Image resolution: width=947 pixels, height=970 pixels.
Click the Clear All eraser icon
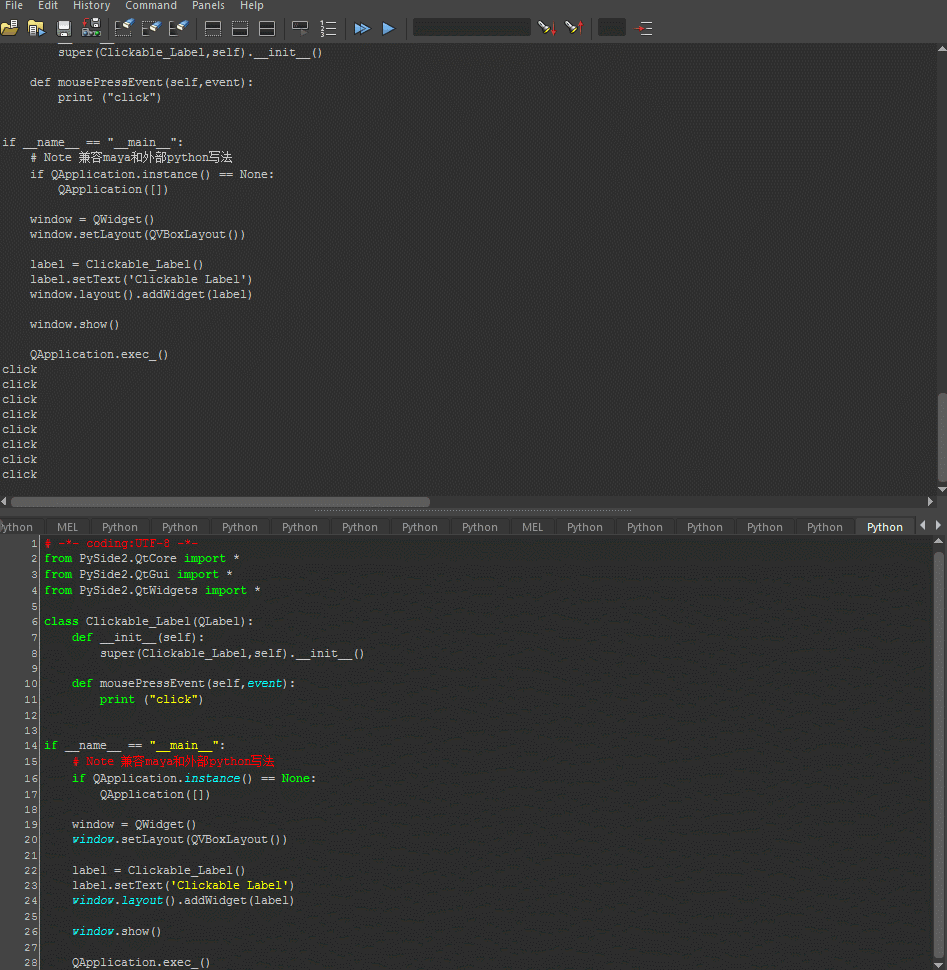point(178,28)
